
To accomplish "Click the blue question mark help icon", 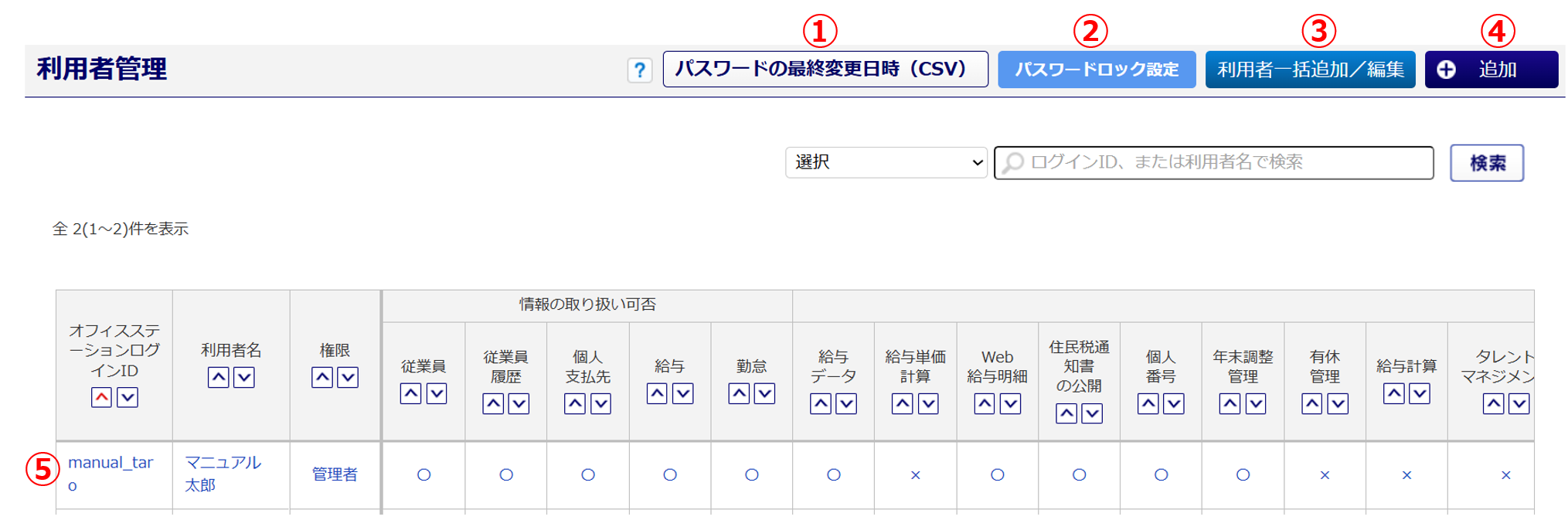I will click(x=639, y=70).
